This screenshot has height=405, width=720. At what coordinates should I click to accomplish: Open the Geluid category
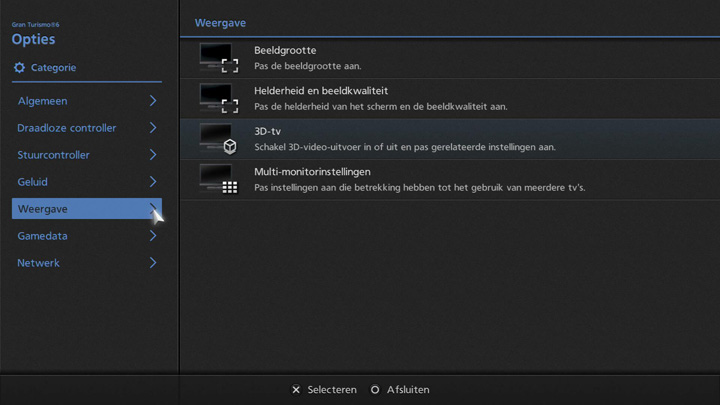click(33, 182)
